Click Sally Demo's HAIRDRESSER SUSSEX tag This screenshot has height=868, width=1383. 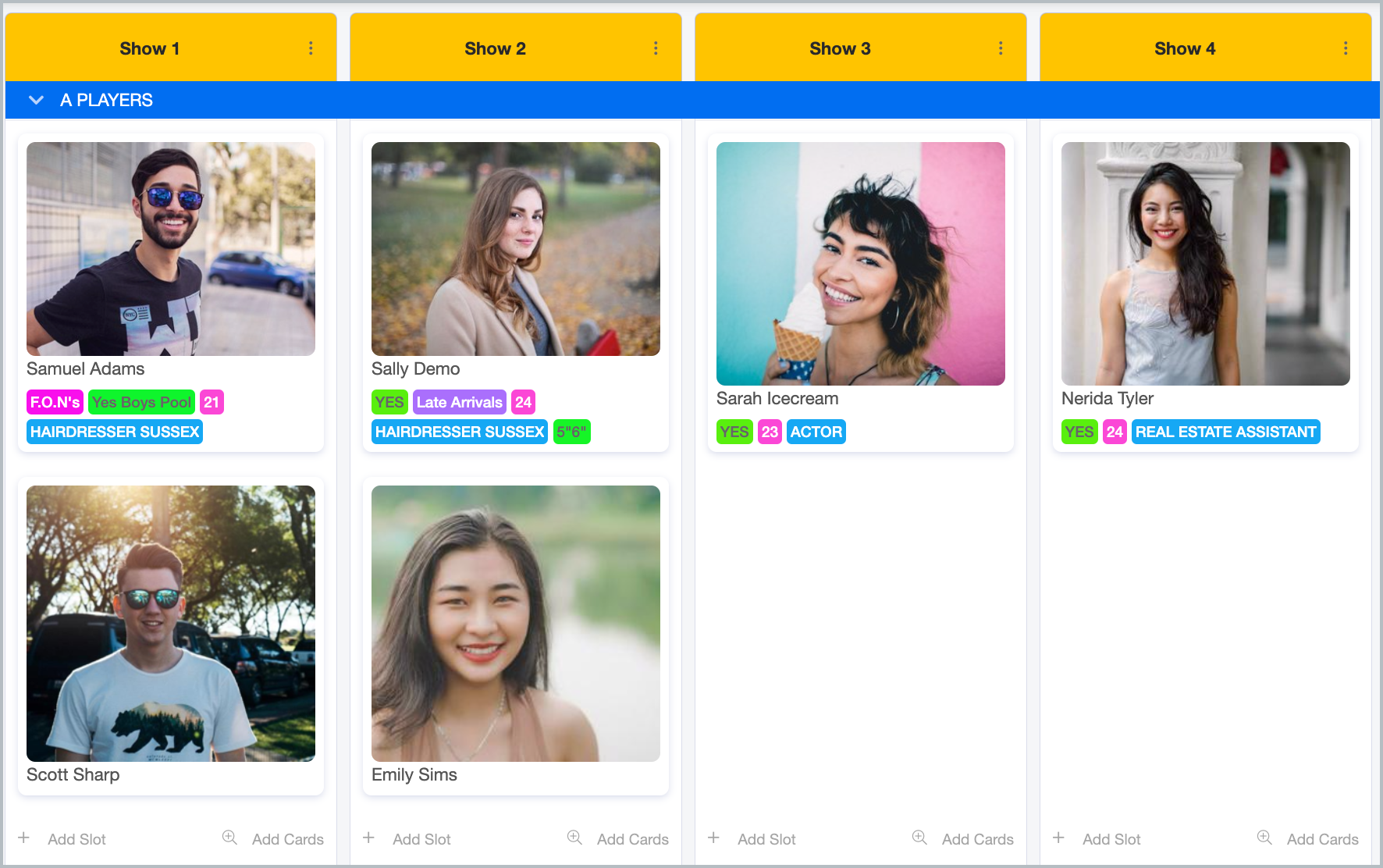(x=460, y=432)
